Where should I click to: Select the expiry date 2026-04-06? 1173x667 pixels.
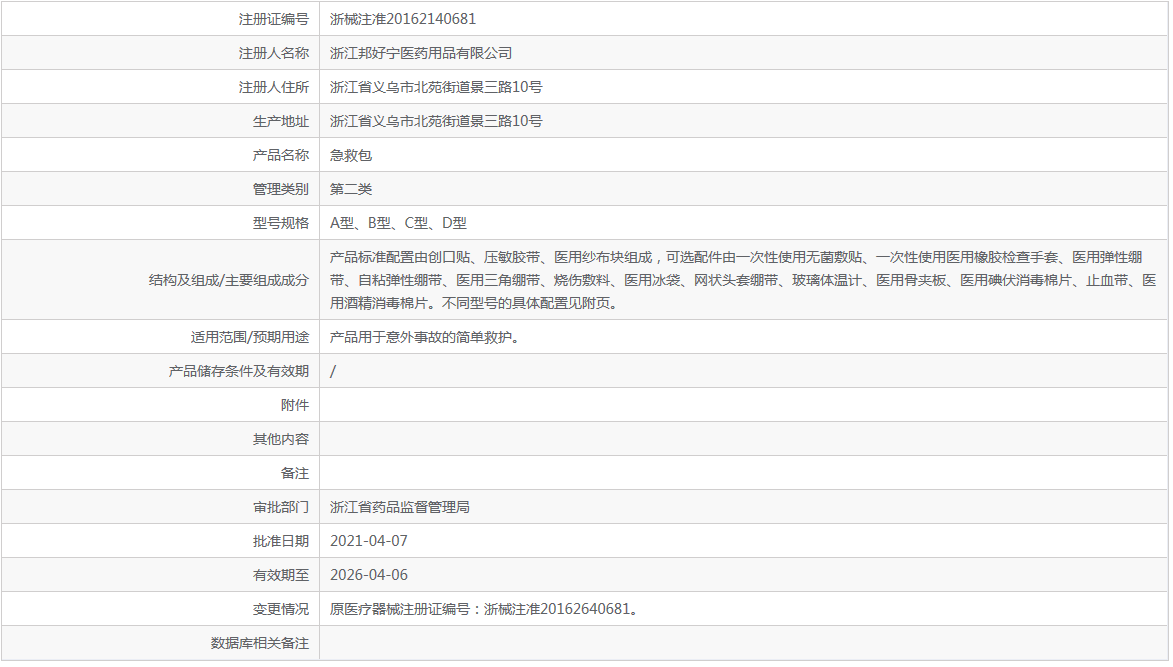(x=368, y=574)
